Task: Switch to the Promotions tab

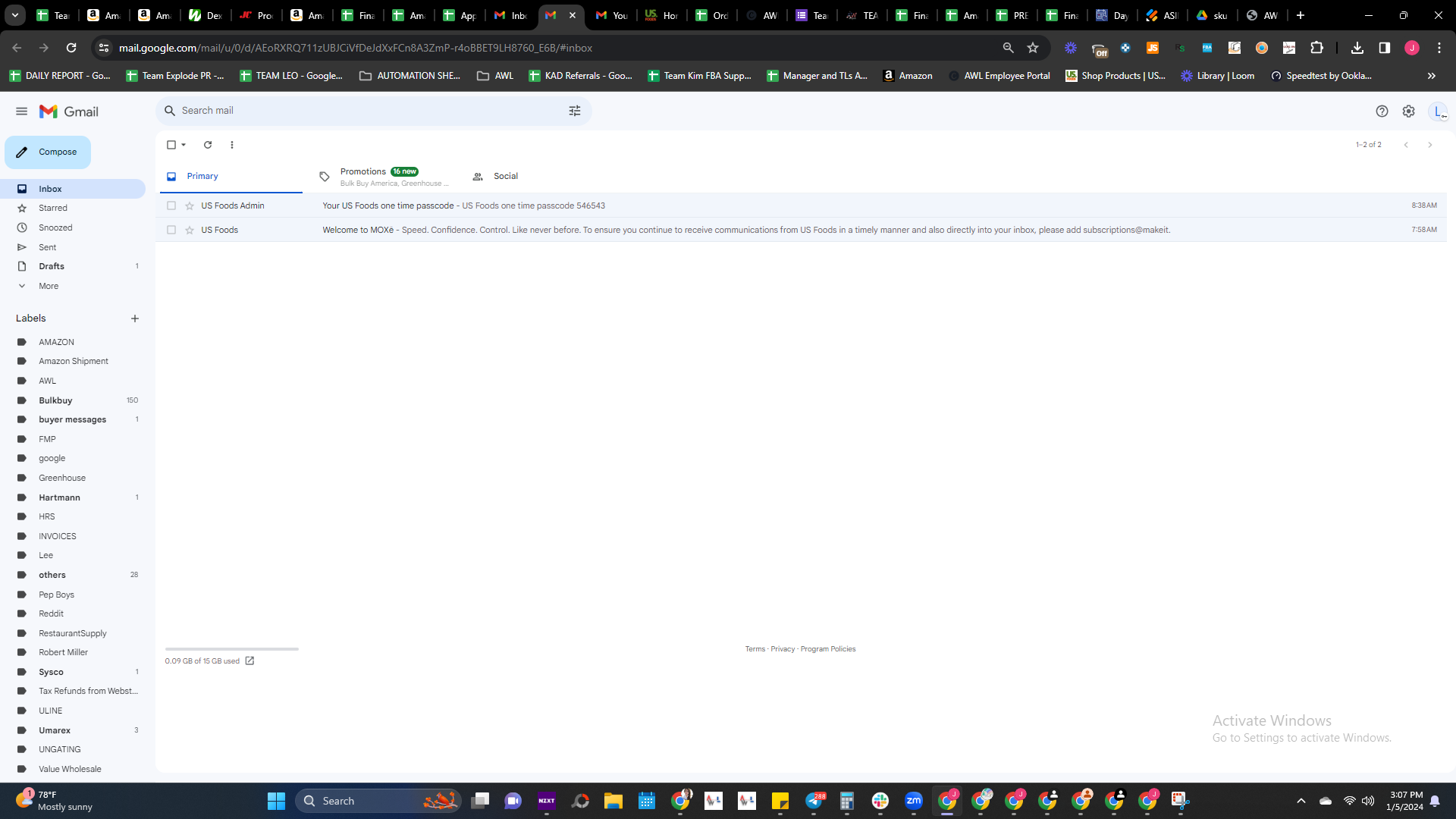Action: pos(383,177)
